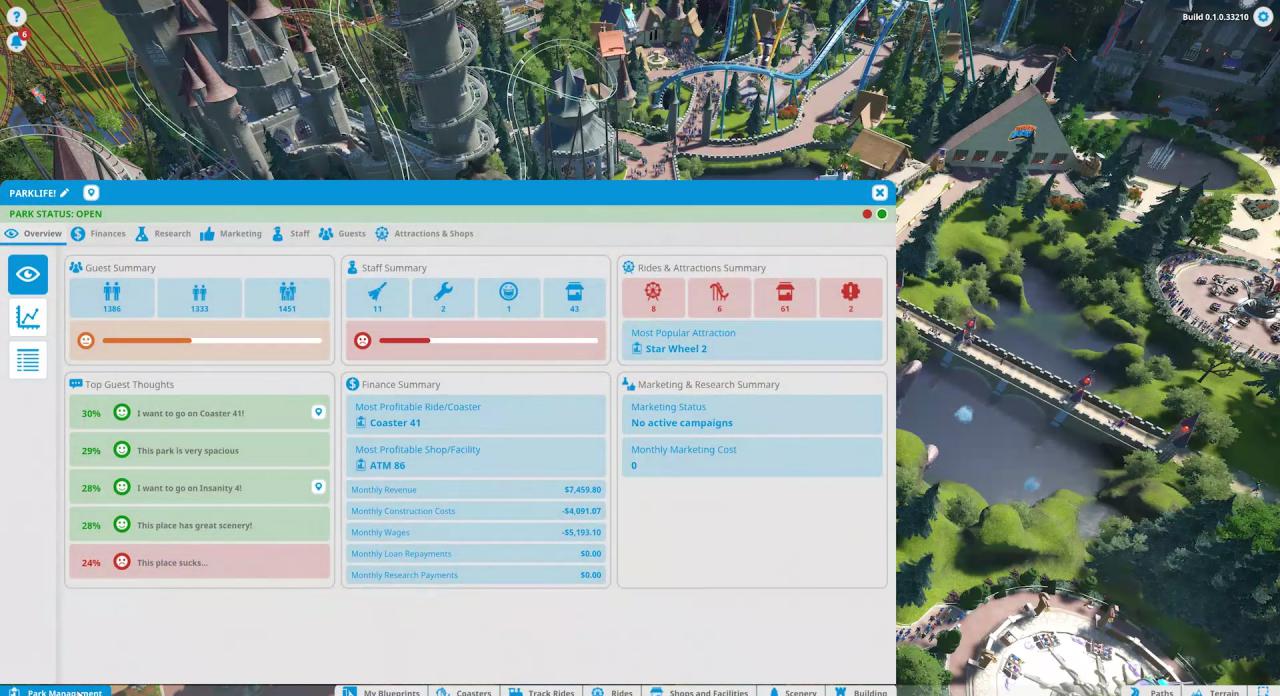Open the Research tab
The width and height of the screenshot is (1280, 696).
(x=163, y=234)
